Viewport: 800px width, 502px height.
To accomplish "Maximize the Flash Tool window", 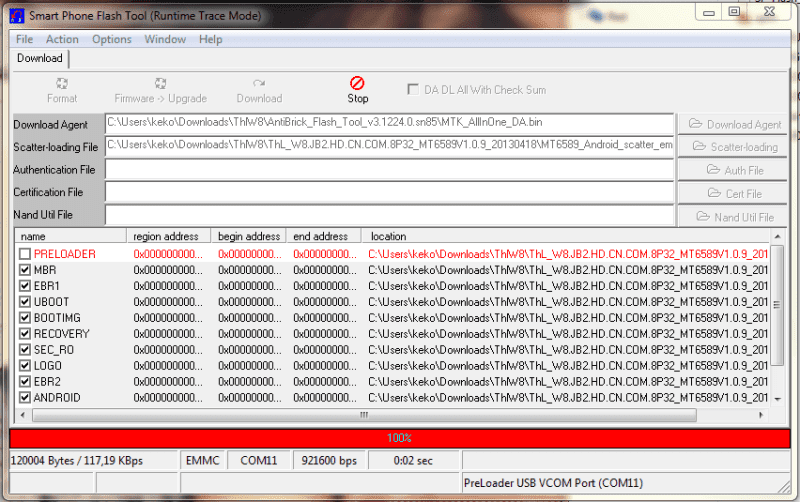I will (734, 11).
